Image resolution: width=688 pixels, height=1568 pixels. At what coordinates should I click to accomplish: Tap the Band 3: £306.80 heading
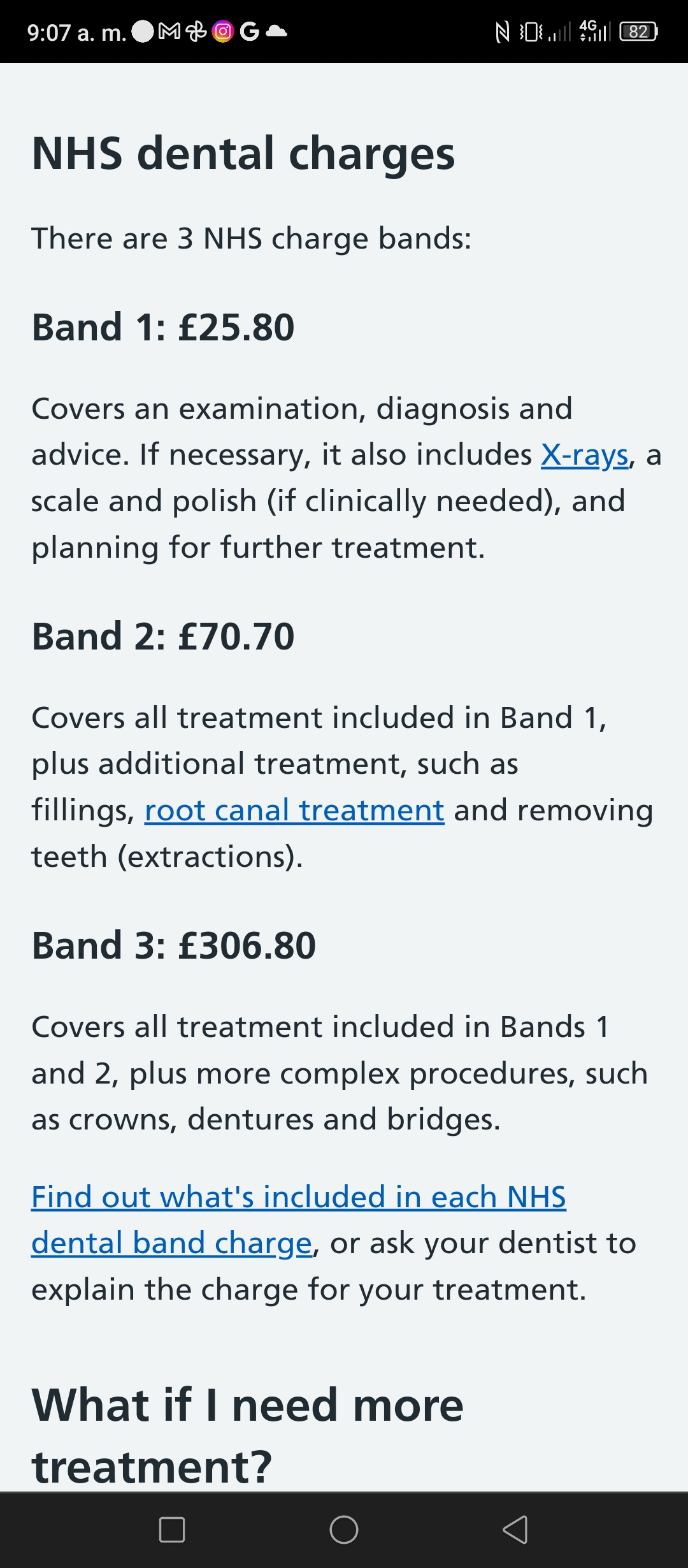(174, 945)
